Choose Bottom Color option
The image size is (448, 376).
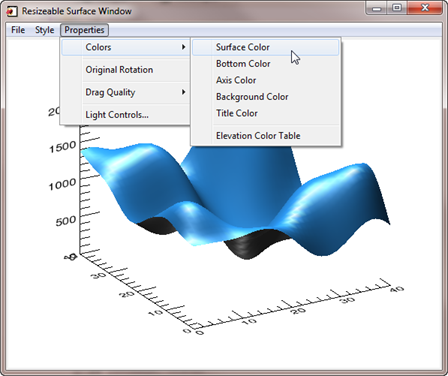(x=266, y=64)
